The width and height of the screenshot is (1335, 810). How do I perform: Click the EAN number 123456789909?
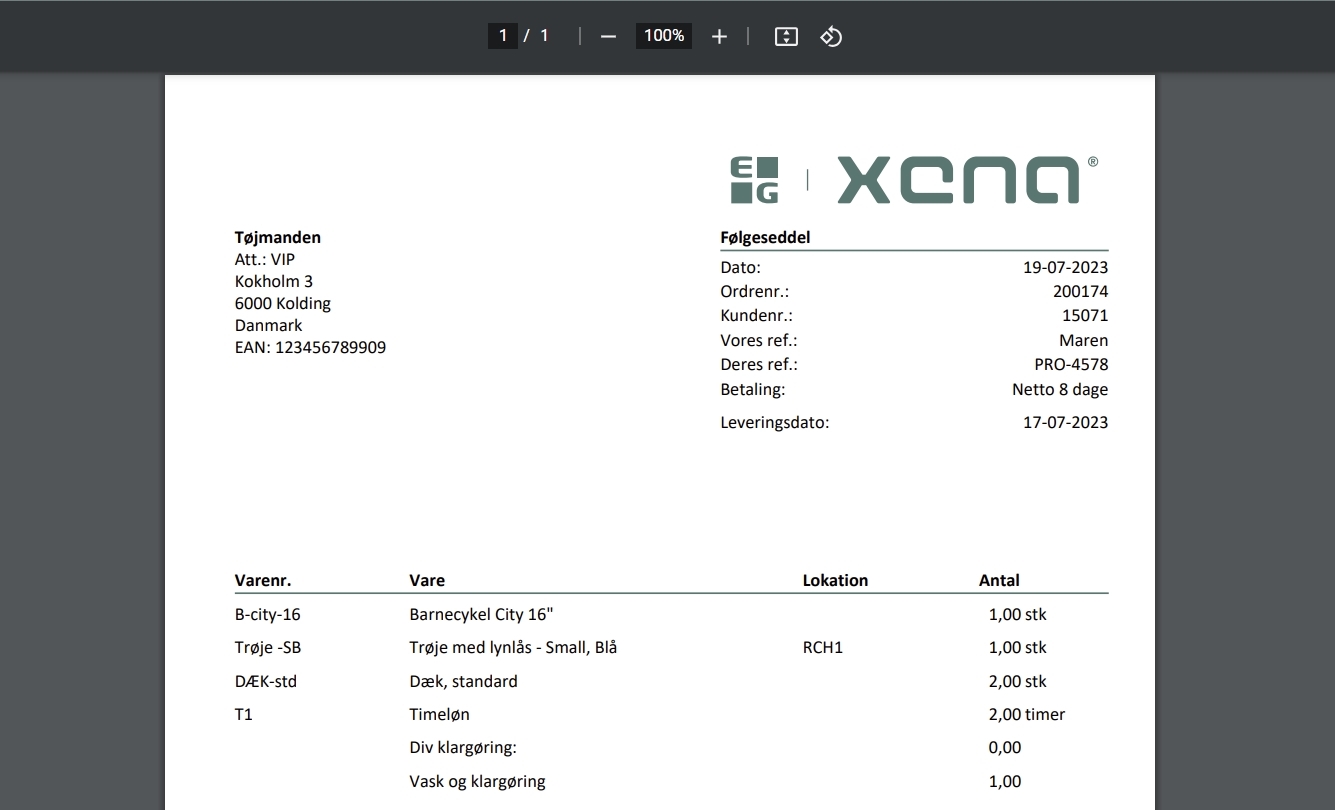(x=330, y=348)
